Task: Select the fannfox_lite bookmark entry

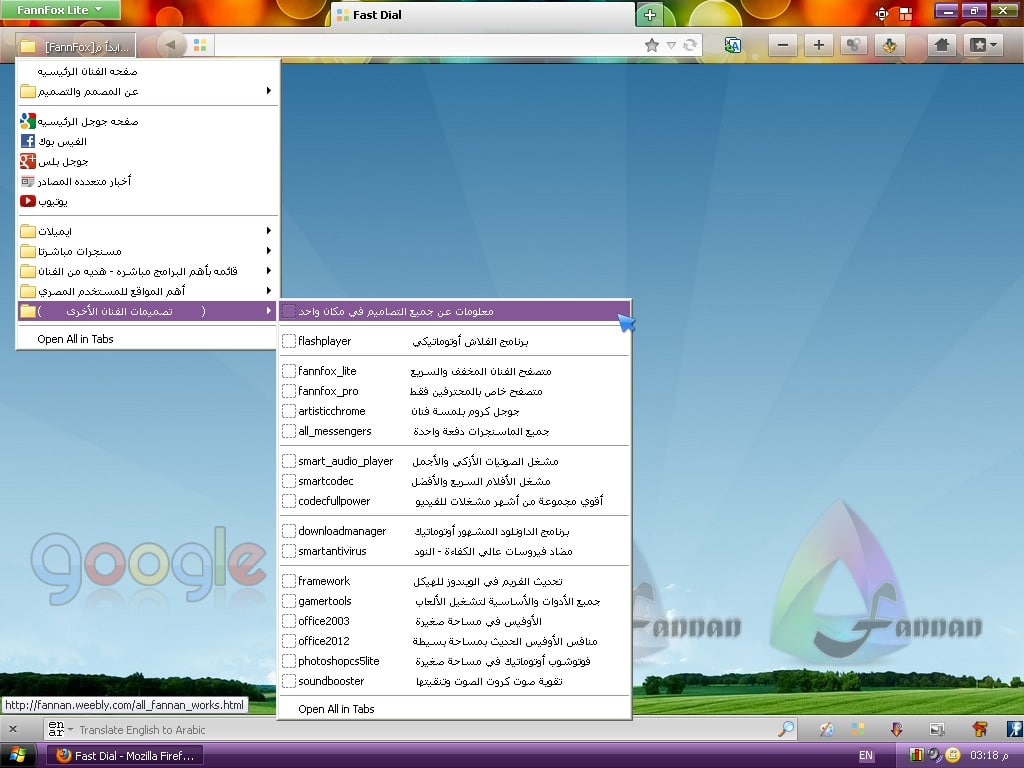Action: point(455,371)
